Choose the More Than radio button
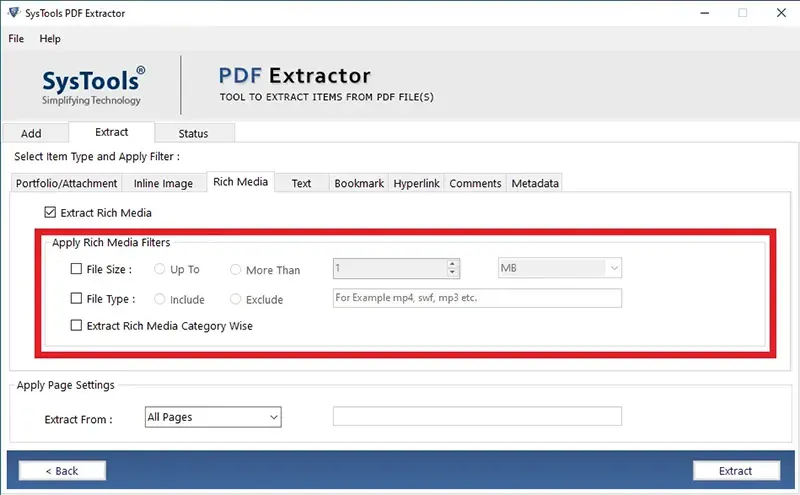 point(235,269)
